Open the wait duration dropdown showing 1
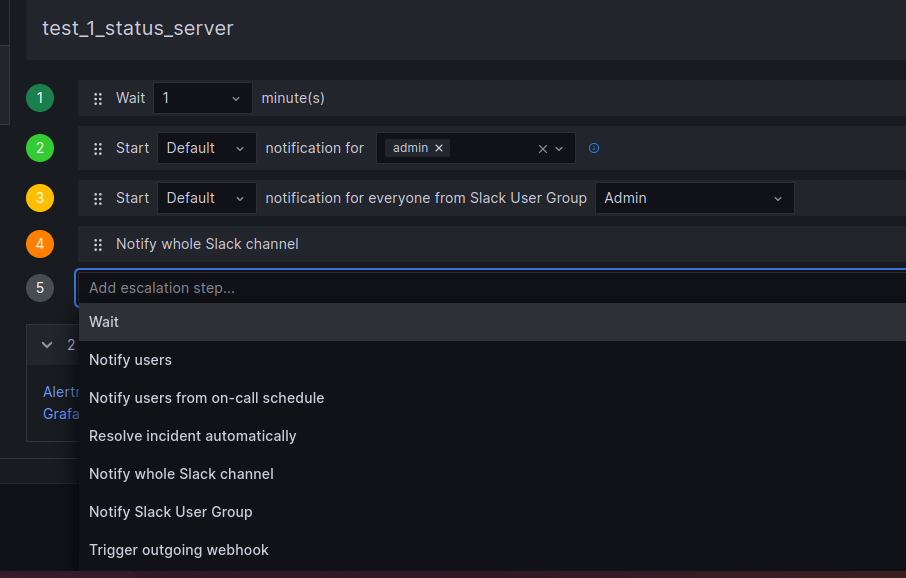 coord(202,98)
